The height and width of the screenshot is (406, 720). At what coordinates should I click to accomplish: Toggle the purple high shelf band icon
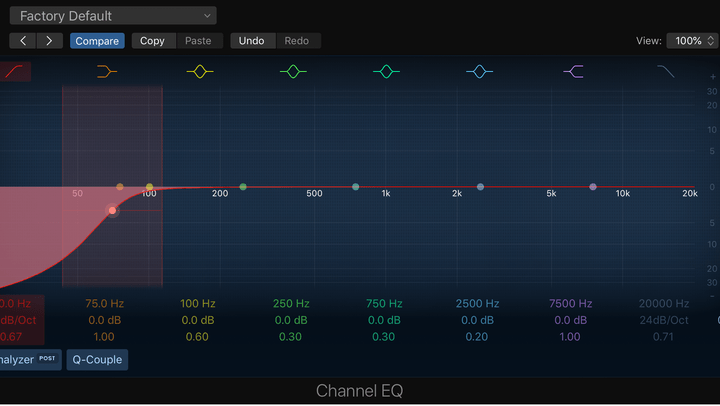click(574, 72)
